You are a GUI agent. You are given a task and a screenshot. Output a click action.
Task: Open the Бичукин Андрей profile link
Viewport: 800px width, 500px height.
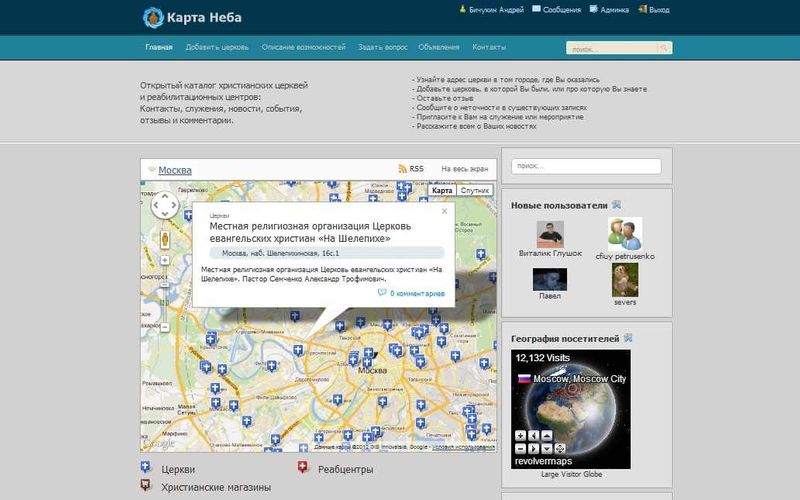pyautogui.click(x=496, y=10)
